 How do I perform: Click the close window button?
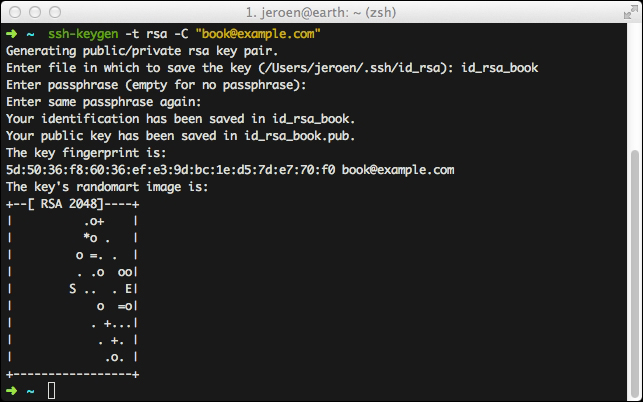tap(15, 14)
